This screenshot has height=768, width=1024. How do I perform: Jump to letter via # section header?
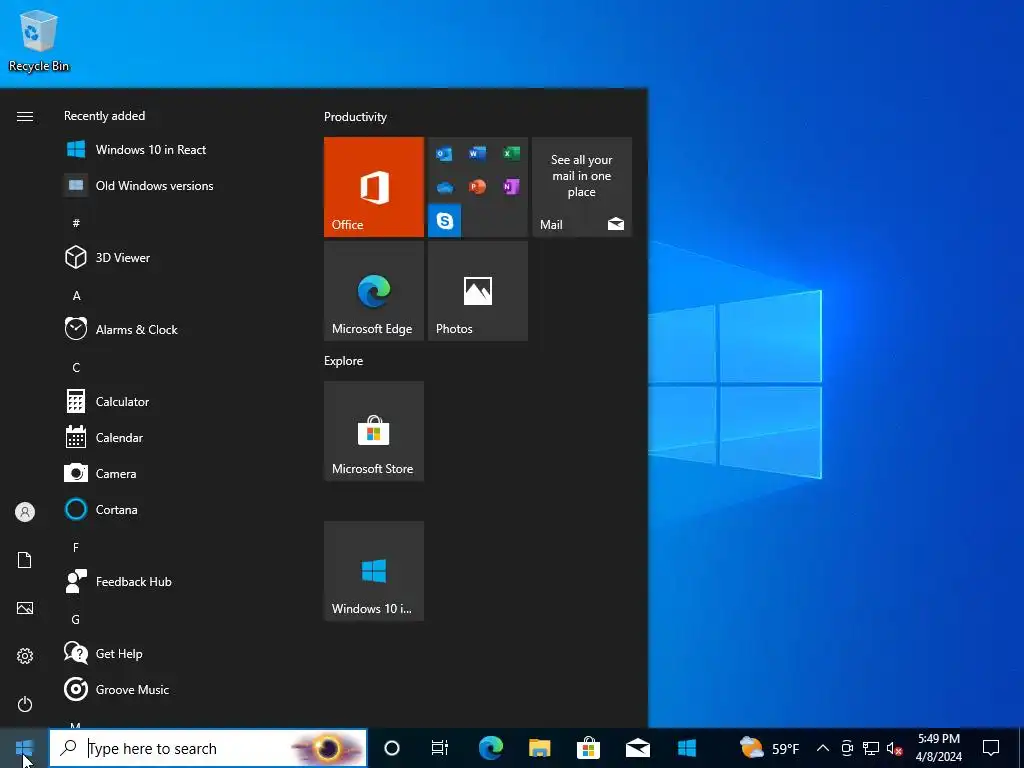point(76,223)
